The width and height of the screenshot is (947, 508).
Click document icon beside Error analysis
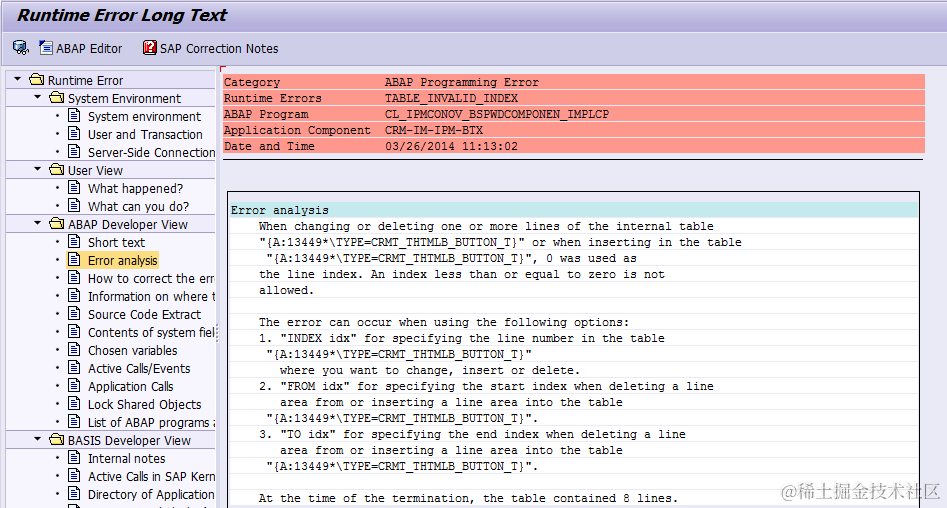click(74, 260)
